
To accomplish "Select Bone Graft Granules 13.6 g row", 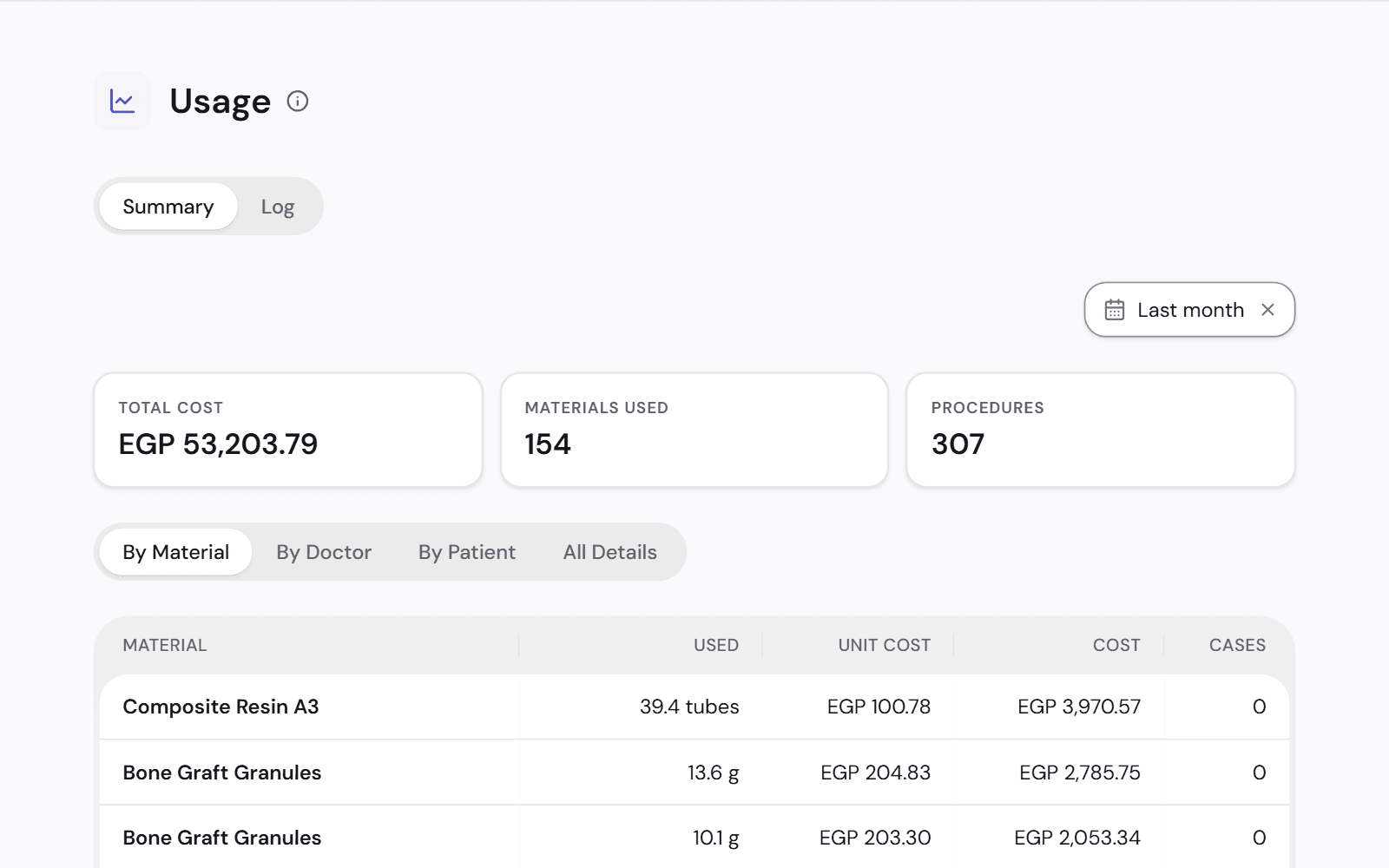I will (694, 773).
